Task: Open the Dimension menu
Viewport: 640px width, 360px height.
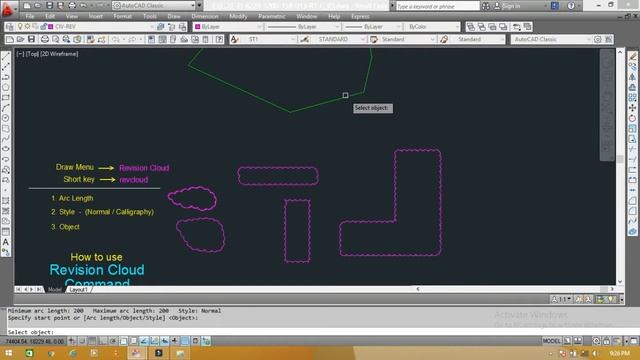Action: click(x=205, y=16)
